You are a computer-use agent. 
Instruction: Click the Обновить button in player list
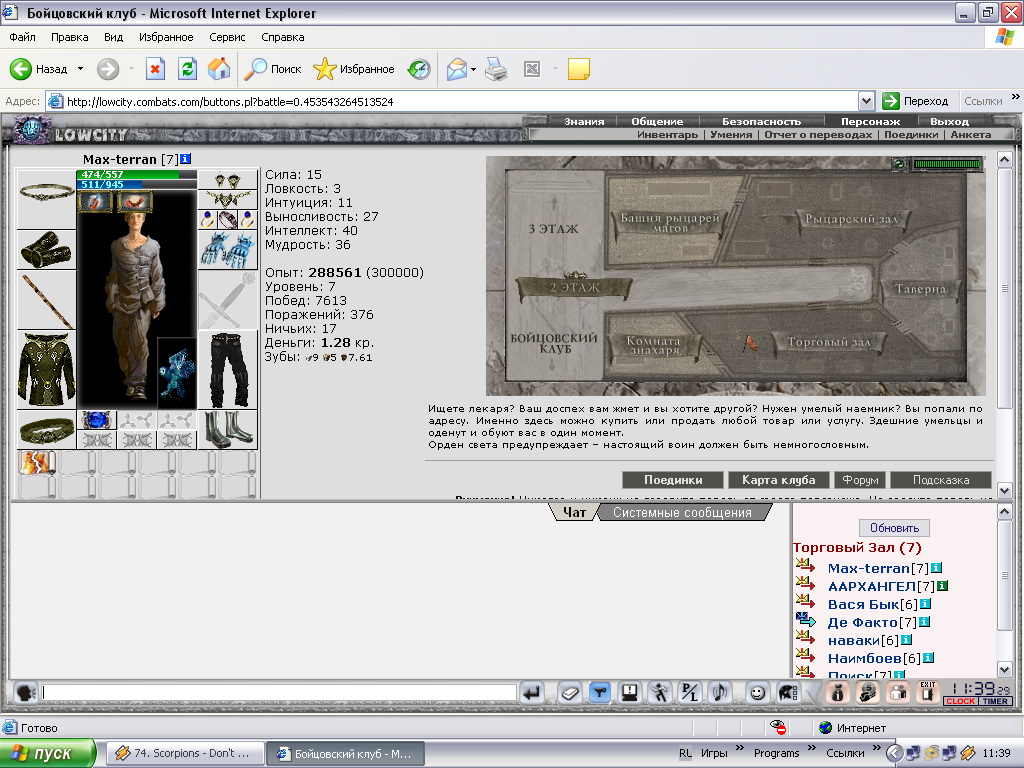(894, 528)
